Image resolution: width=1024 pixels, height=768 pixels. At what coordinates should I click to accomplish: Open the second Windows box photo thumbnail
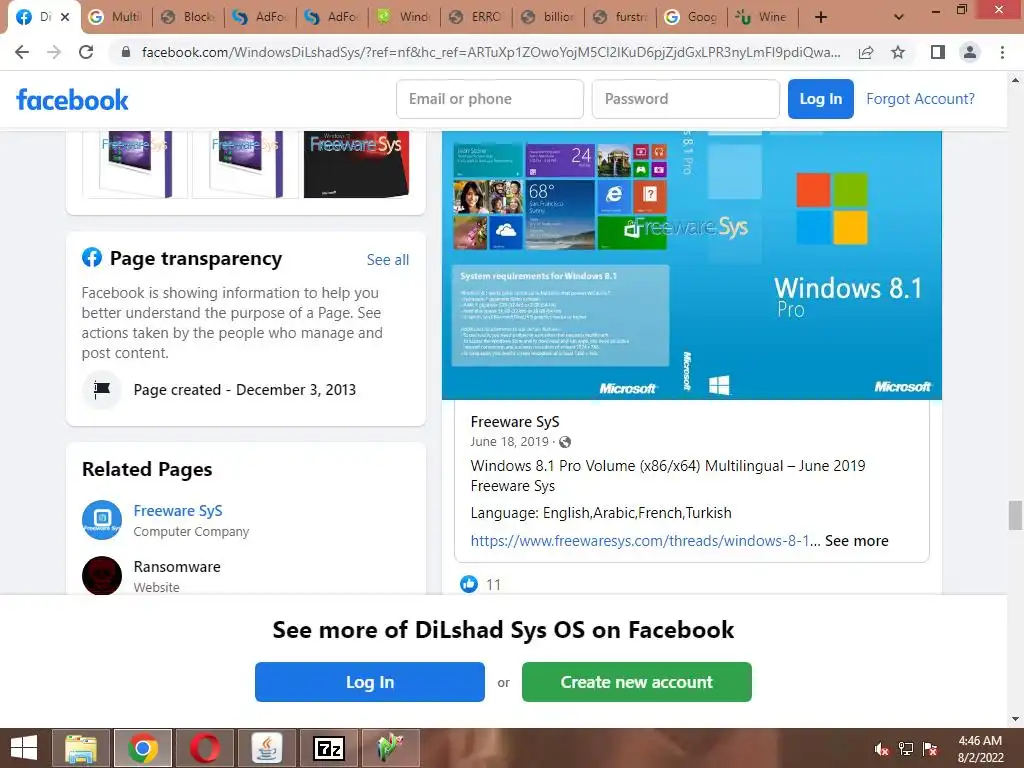tap(246, 164)
